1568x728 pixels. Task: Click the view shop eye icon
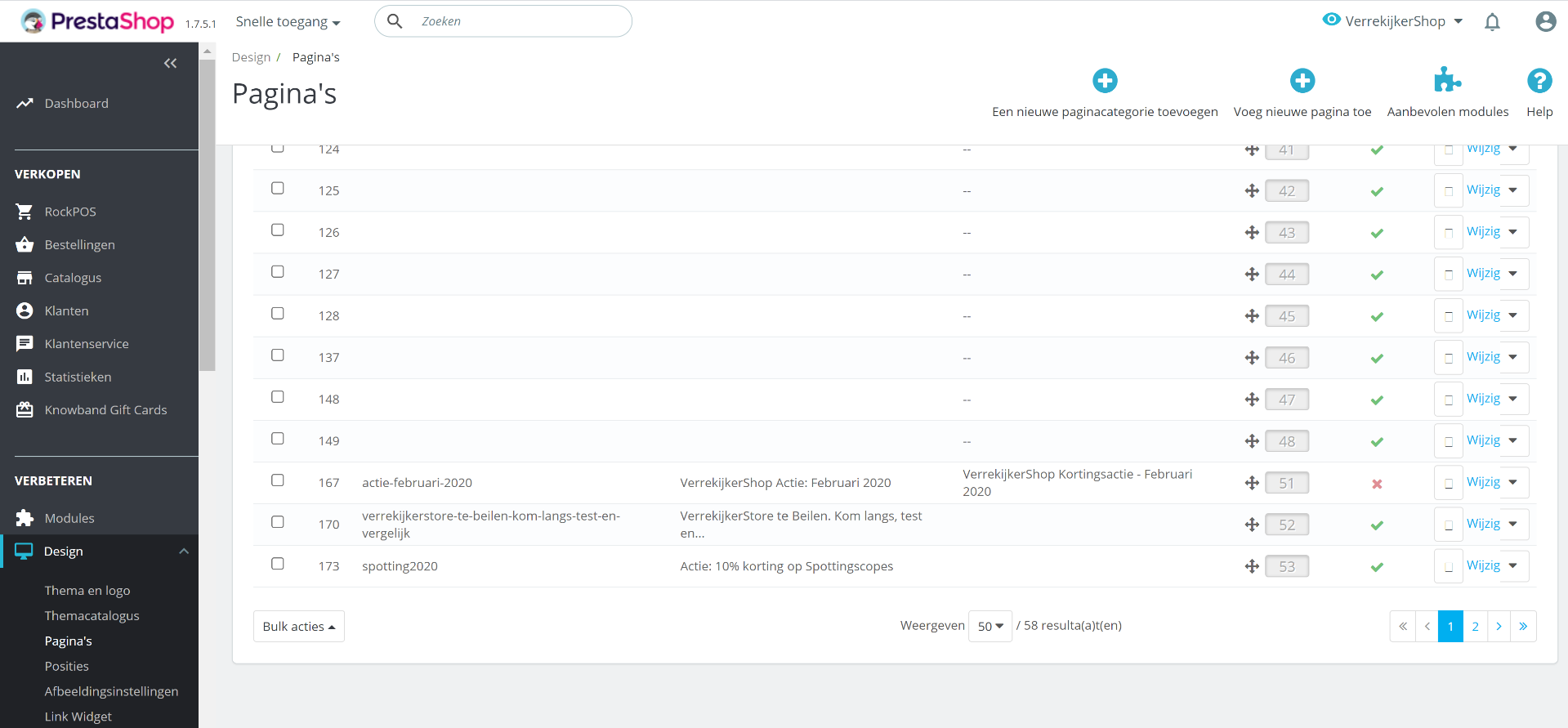pyautogui.click(x=1332, y=20)
